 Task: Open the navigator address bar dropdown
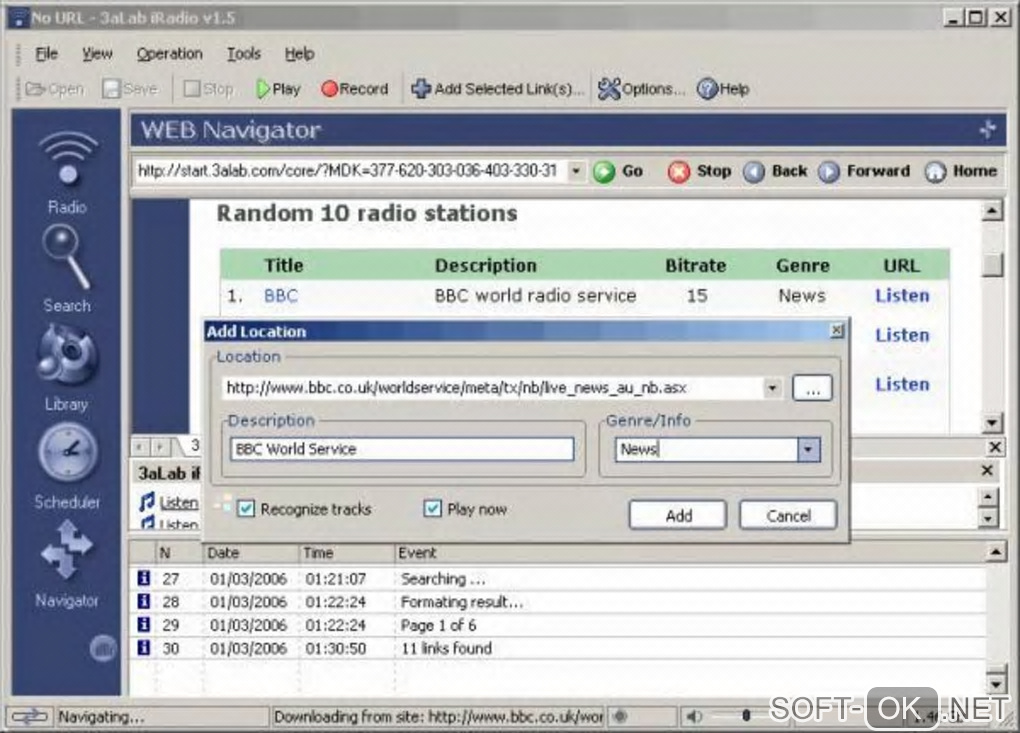coord(576,171)
